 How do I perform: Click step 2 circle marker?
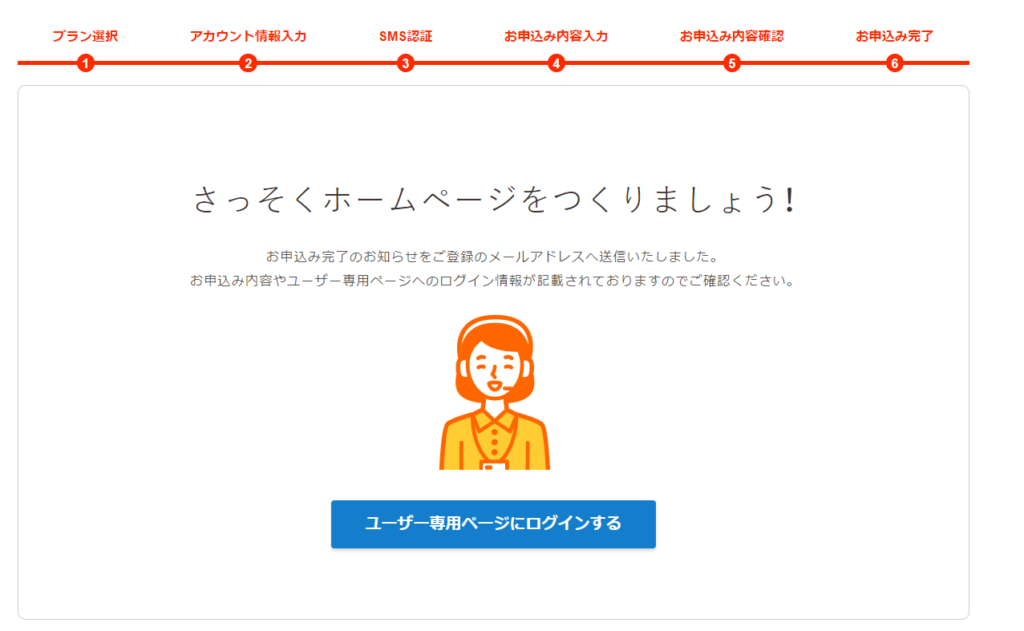click(x=248, y=63)
